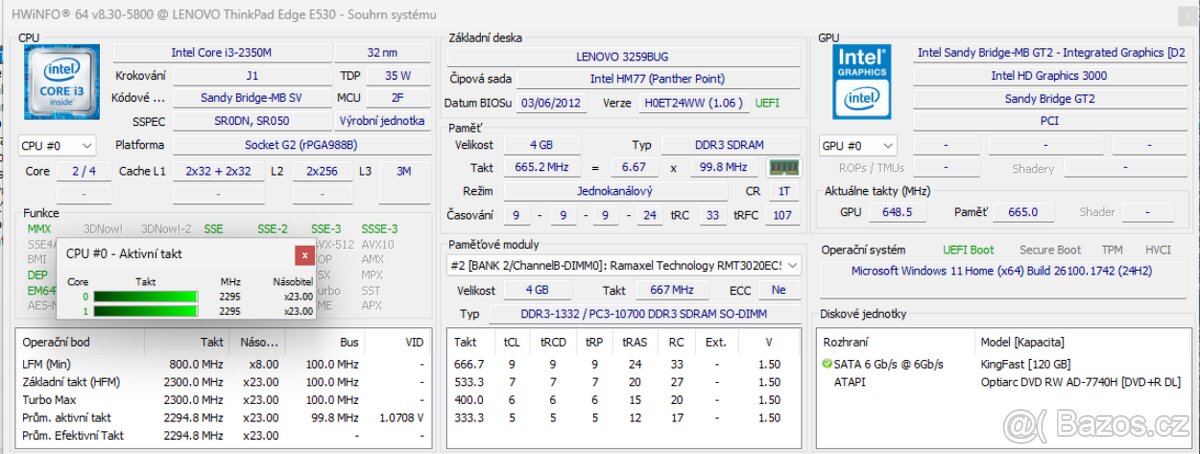Click the Core 1 green clock bar

tap(146, 311)
